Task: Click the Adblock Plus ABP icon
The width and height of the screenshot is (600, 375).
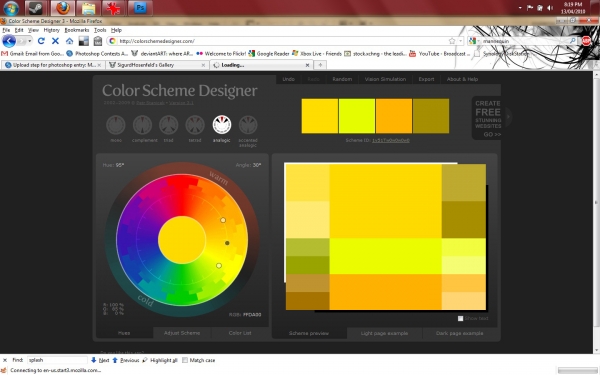Action: (586, 41)
